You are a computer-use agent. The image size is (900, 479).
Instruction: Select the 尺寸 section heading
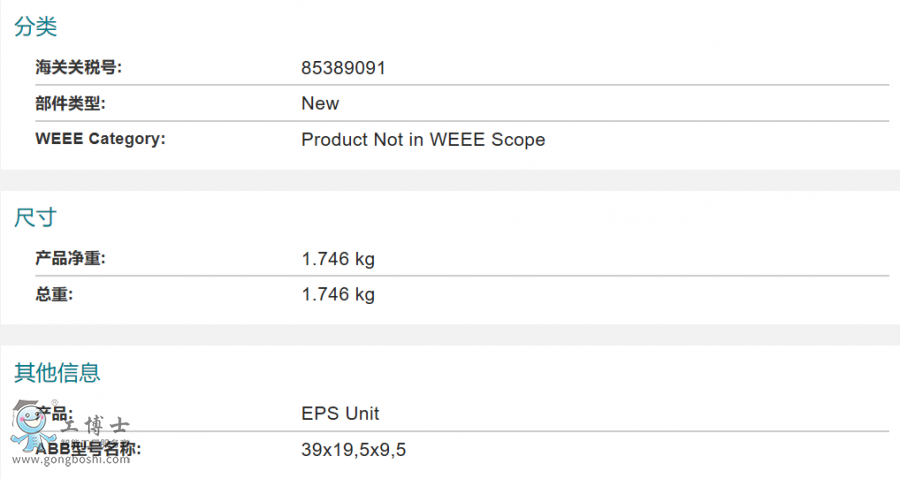point(35,216)
